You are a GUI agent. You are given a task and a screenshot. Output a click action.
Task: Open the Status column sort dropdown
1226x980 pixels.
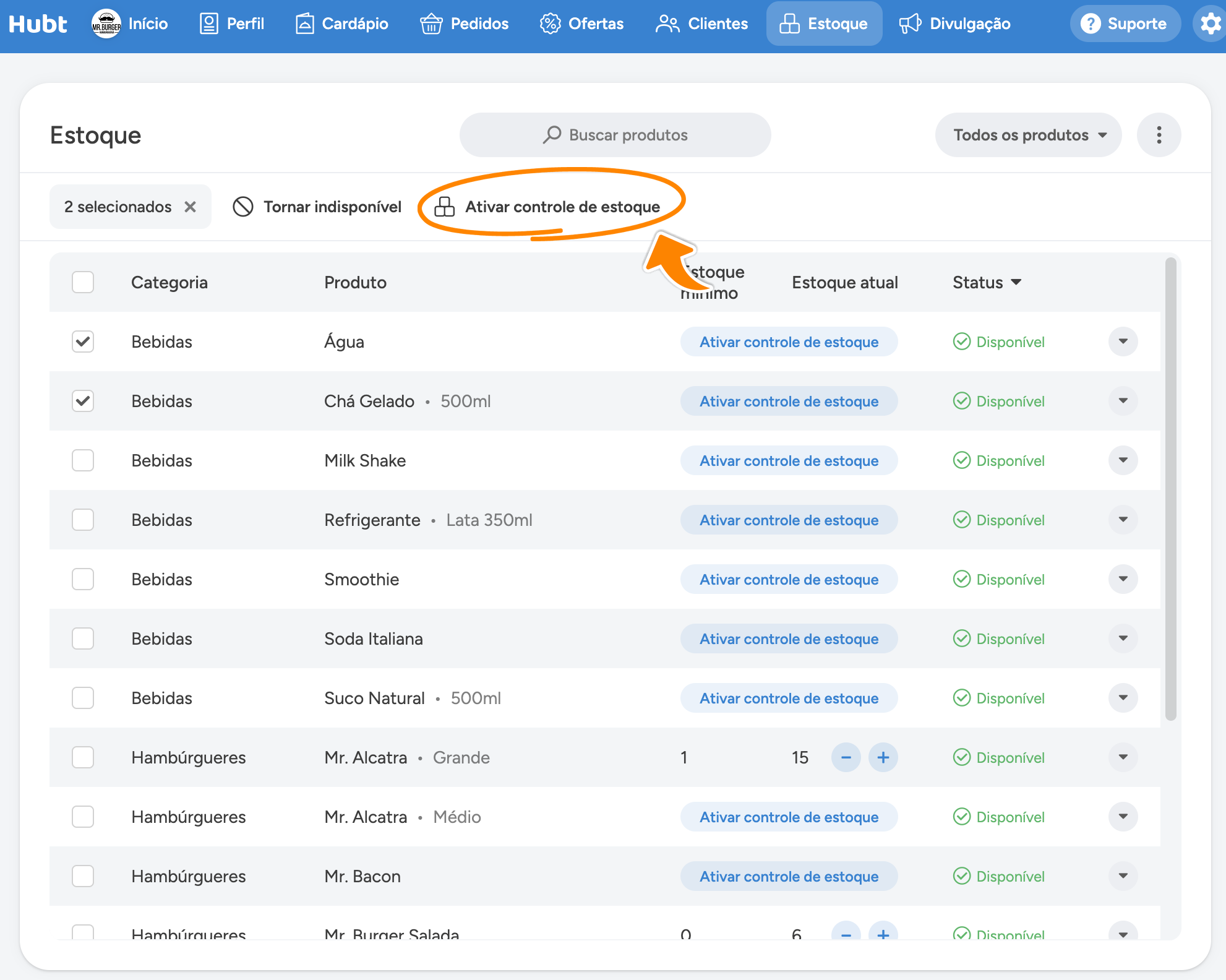987,282
